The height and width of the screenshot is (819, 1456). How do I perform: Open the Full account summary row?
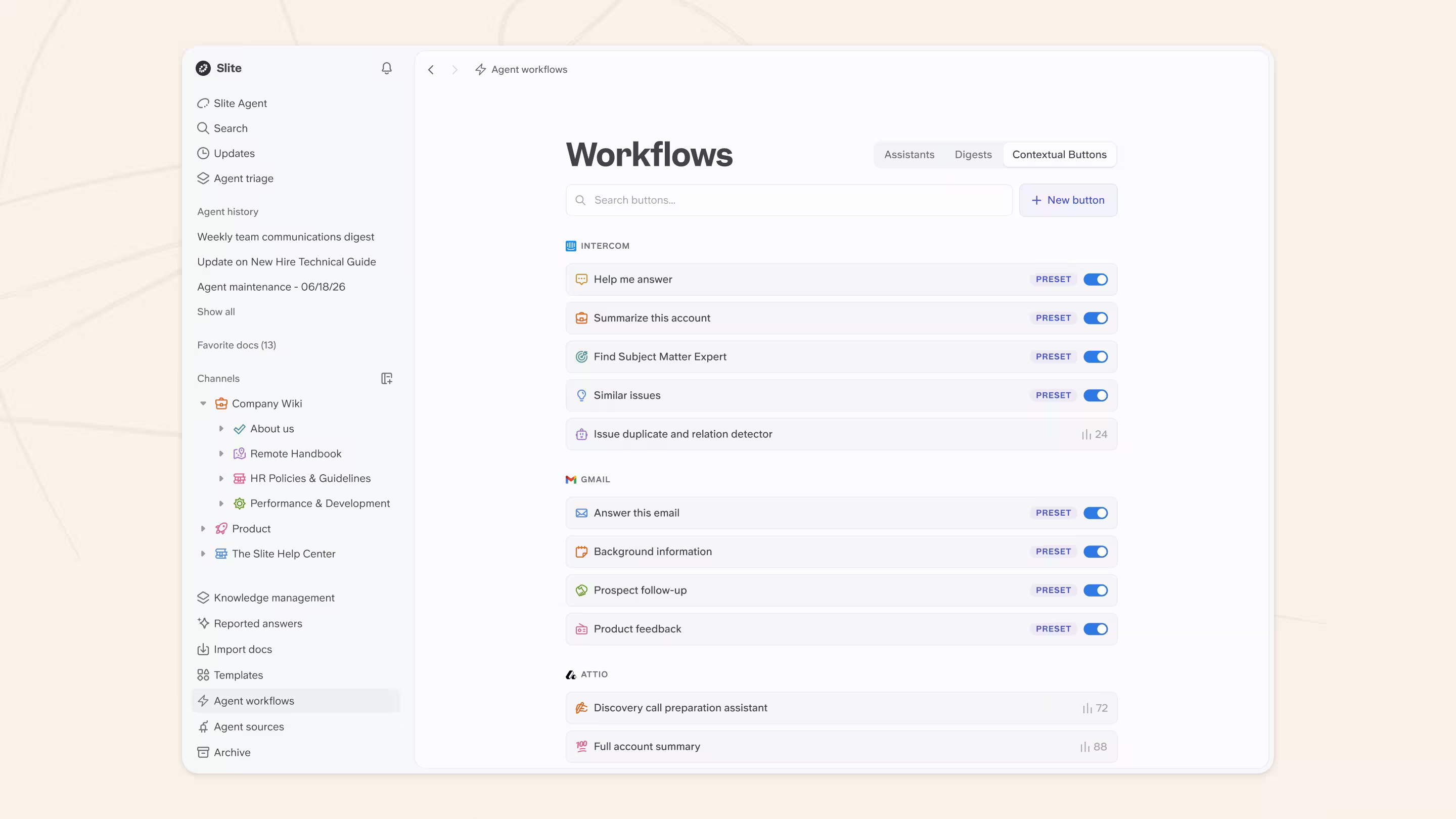(x=841, y=747)
